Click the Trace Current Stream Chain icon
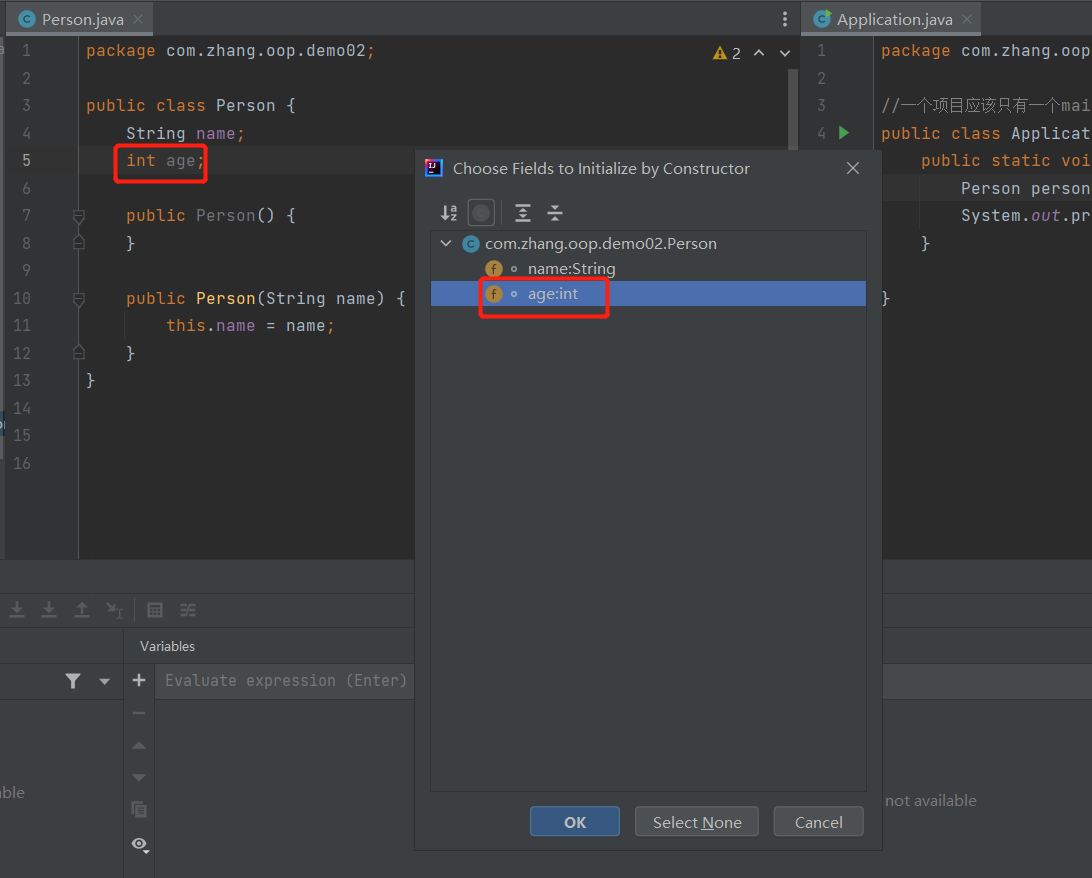 187,610
